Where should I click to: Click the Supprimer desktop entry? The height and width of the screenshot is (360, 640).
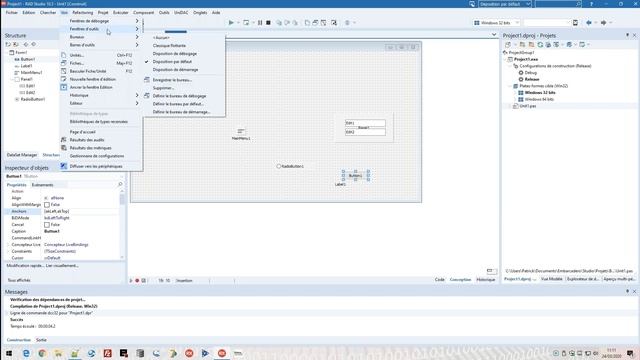click(x=163, y=88)
